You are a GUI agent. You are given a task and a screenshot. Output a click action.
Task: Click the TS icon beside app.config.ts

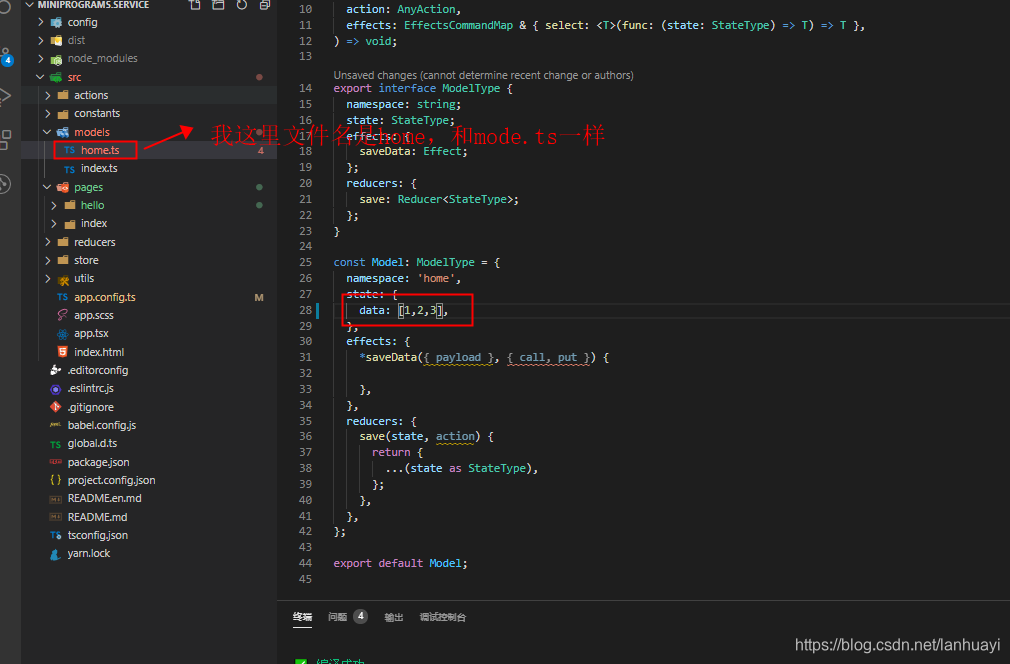tap(62, 297)
